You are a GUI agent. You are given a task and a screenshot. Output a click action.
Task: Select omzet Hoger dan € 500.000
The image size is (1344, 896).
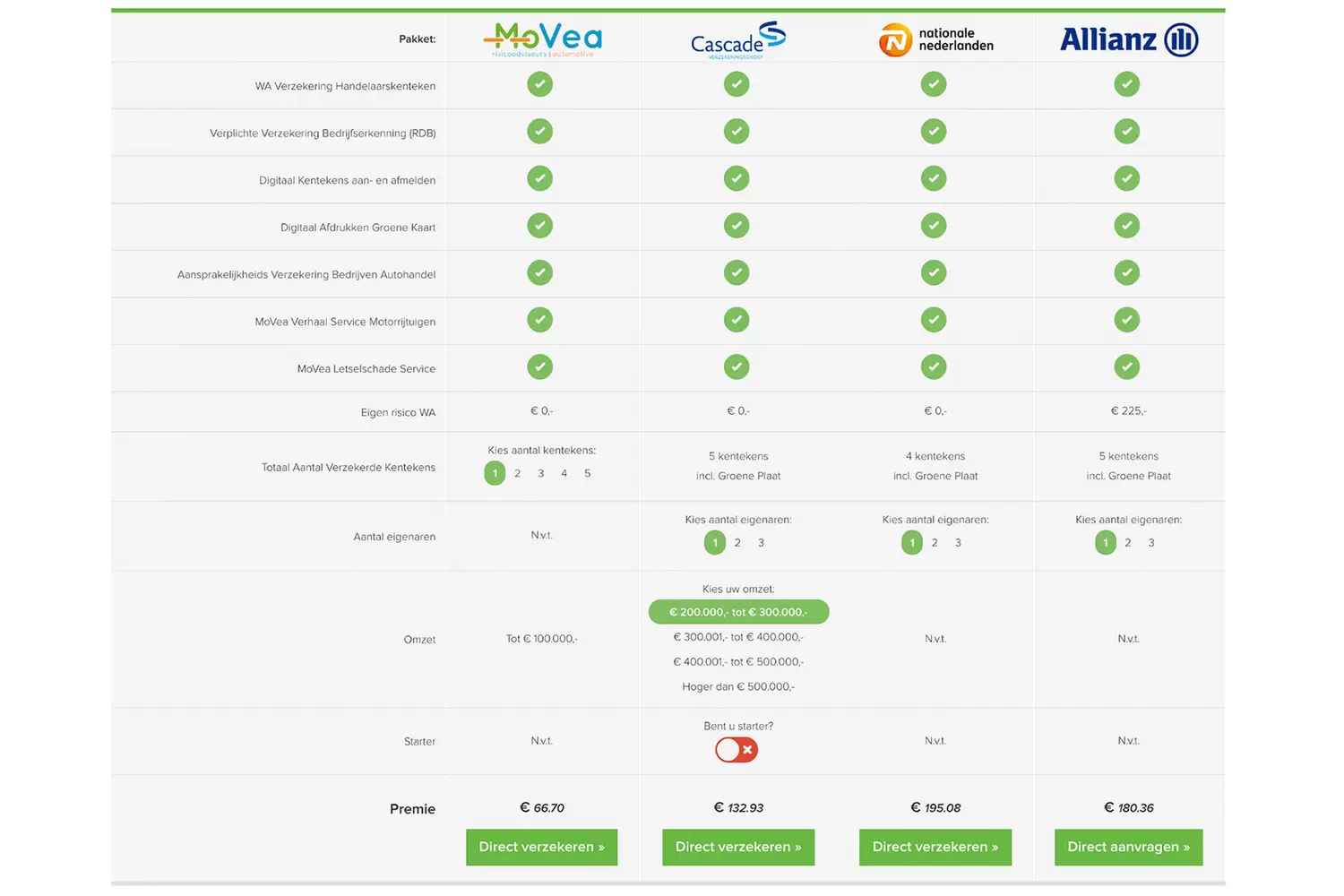point(738,687)
